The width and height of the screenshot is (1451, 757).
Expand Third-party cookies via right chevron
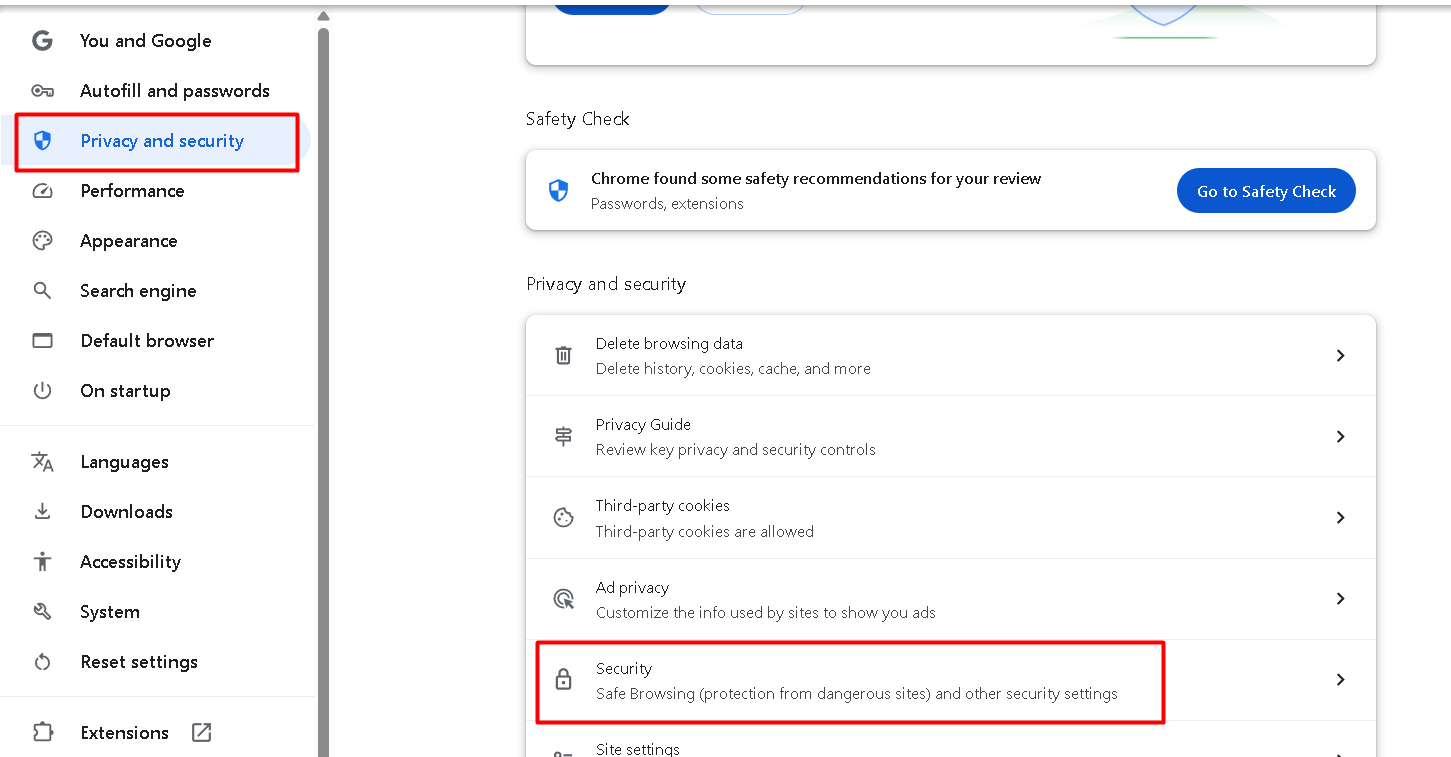1341,518
